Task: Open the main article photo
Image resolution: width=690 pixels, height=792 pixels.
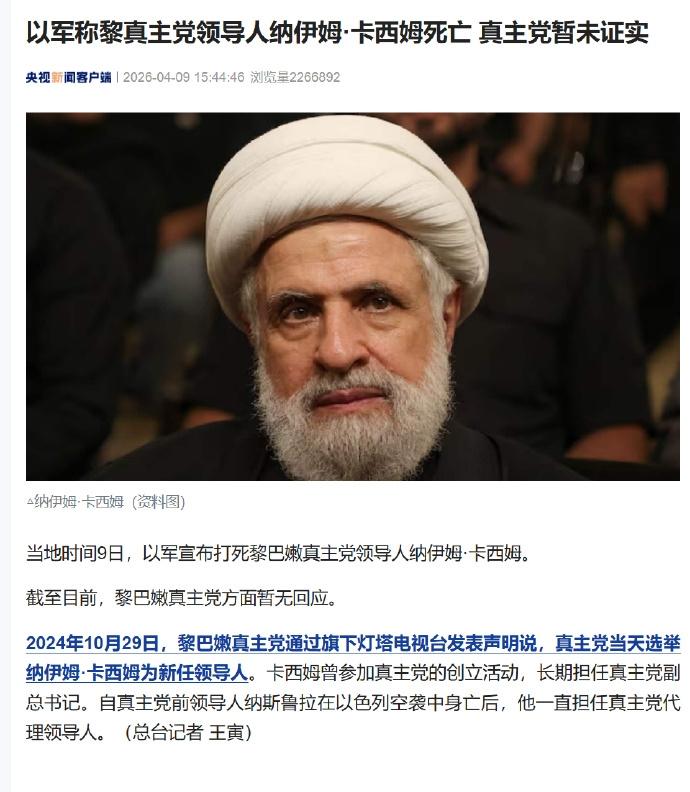Action: coord(353,296)
